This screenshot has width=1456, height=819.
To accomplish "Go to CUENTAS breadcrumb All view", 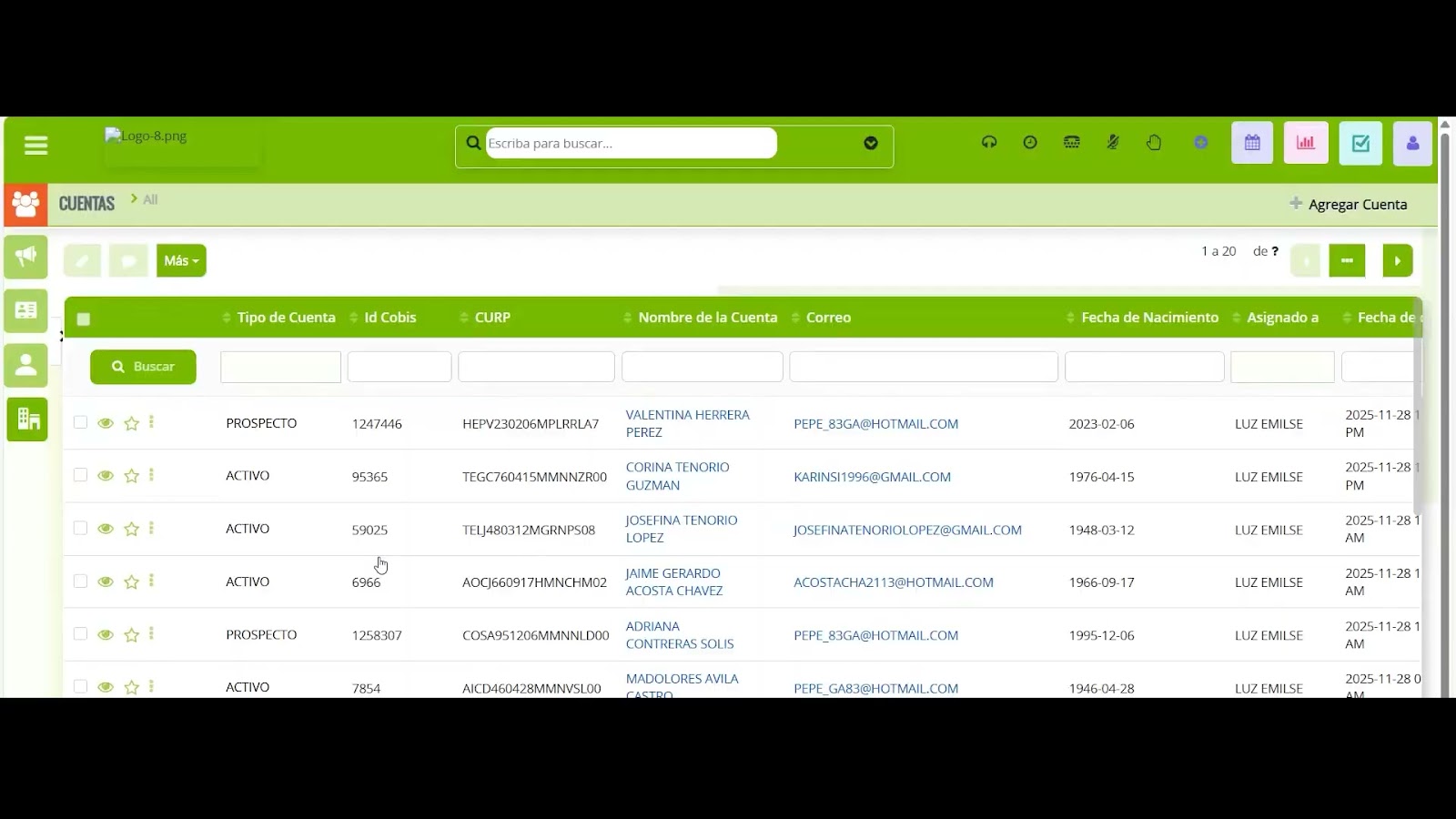I will click(x=149, y=199).
